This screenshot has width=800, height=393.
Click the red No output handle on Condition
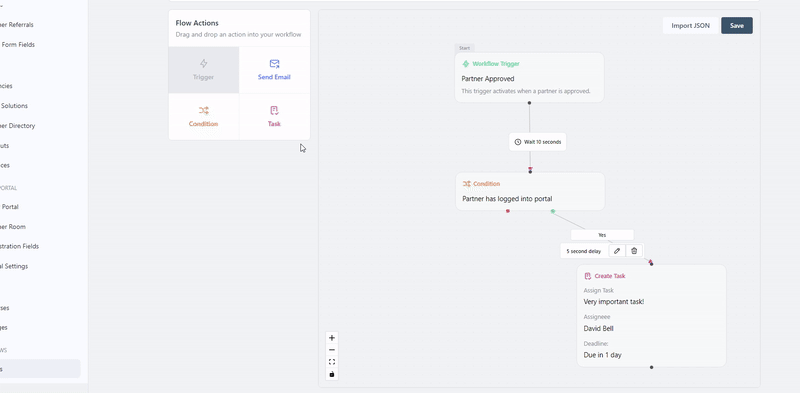click(508, 211)
